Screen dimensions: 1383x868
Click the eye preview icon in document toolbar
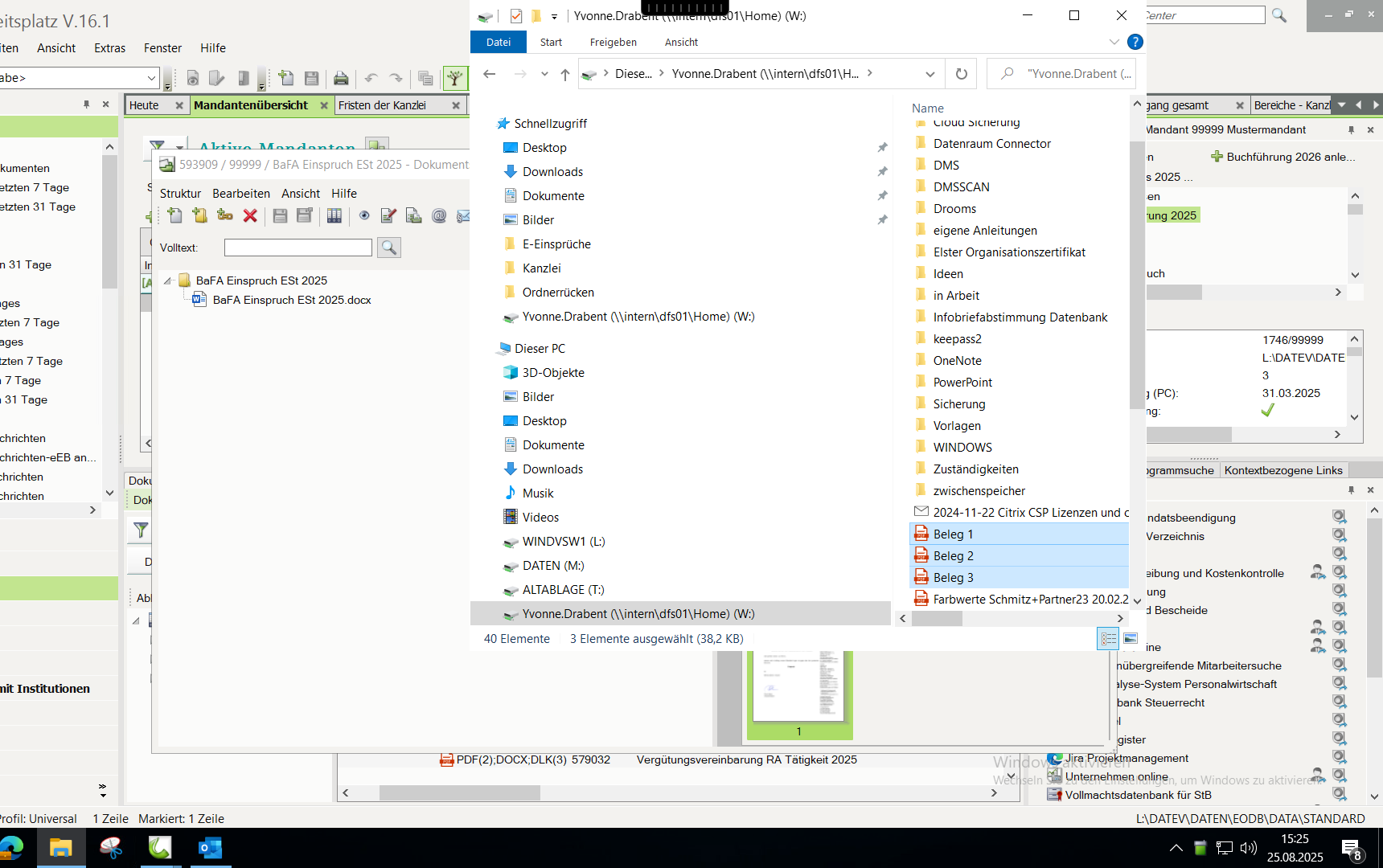(x=364, y=215)
